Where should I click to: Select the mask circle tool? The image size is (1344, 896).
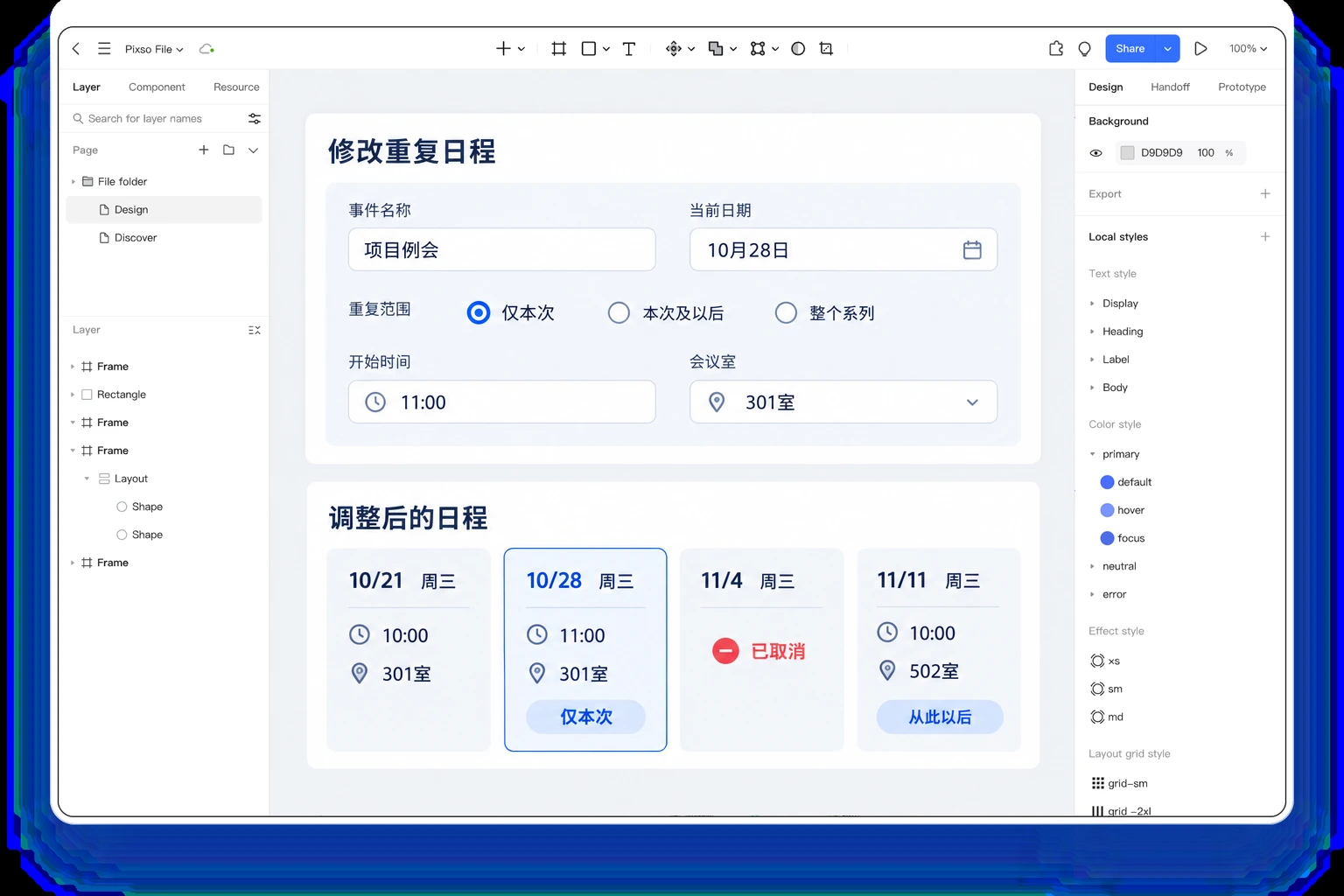pyautogui.click(x=798, y=49)
